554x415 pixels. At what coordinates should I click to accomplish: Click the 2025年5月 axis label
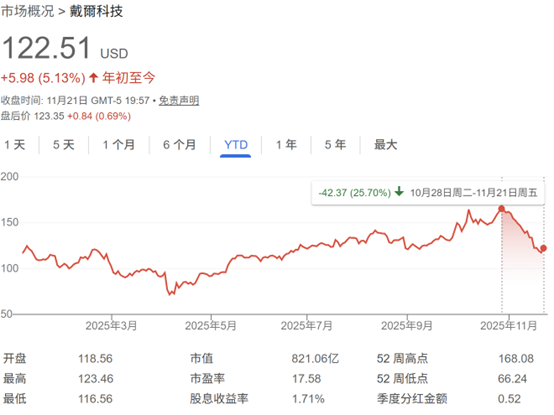click(211, 326)
